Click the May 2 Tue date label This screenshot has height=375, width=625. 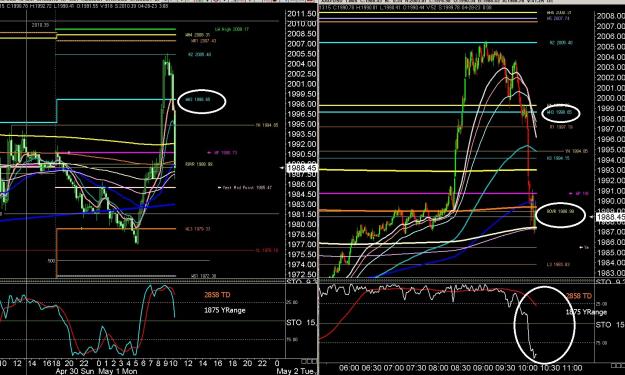pyautogui.click(x=297, y=371)
